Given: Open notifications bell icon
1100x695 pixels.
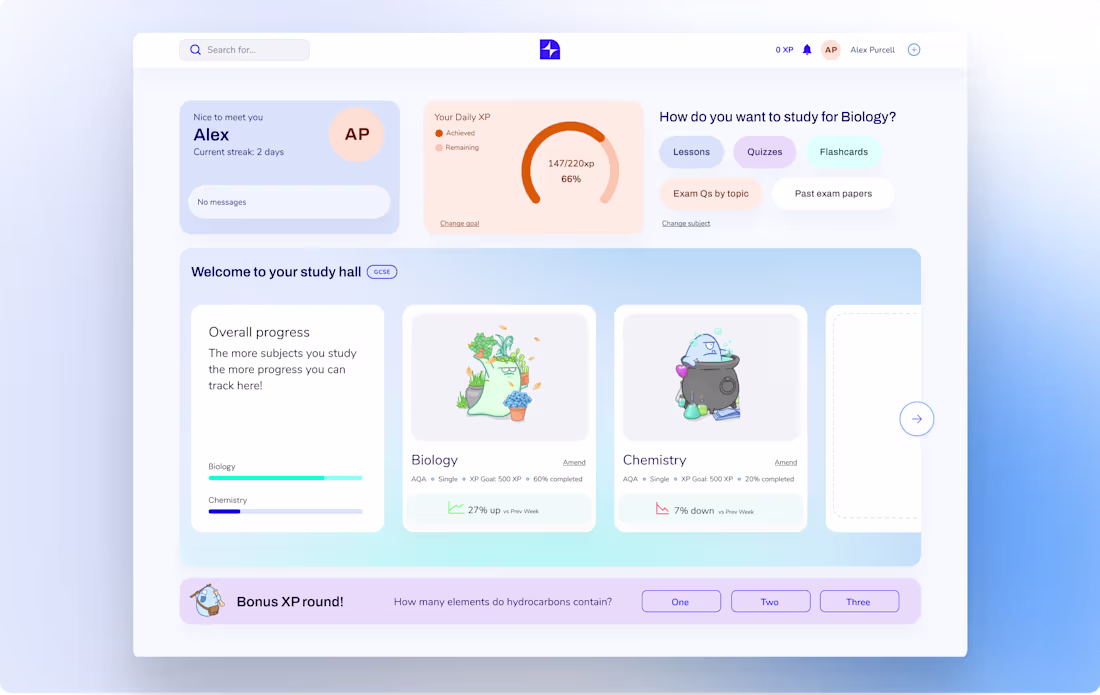Looking at the screenshot, I should (x=807, y=50).
